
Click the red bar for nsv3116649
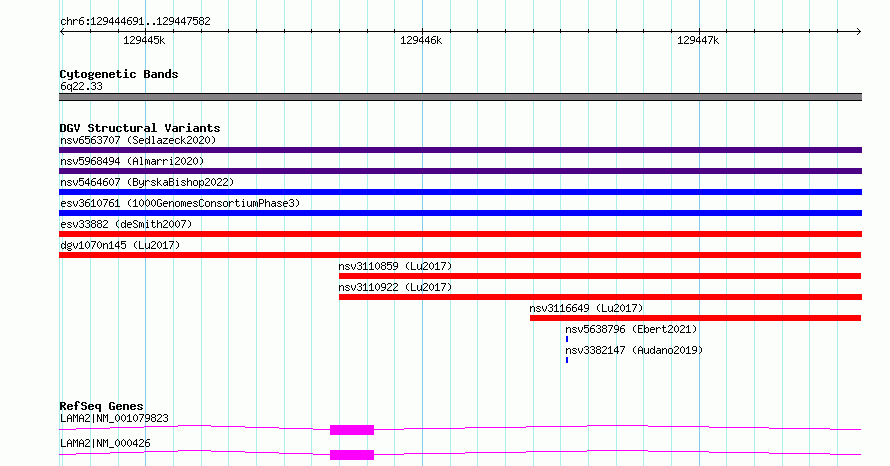click(x=695, y=318)
